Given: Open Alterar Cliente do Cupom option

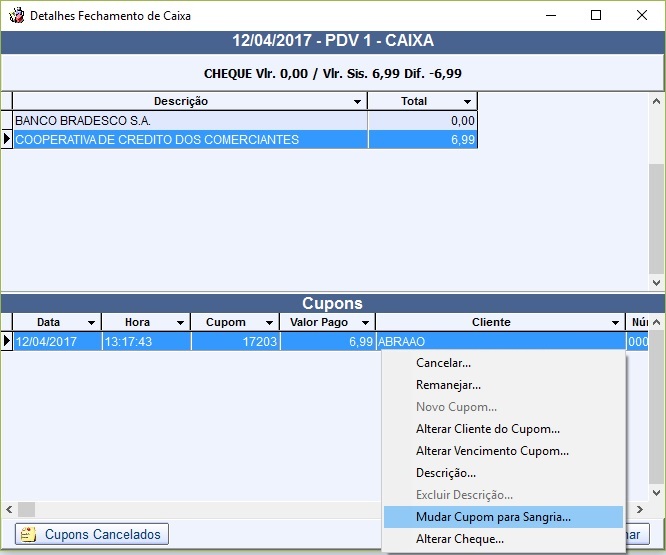Looking at the screenshot, I should click(487, 429).
